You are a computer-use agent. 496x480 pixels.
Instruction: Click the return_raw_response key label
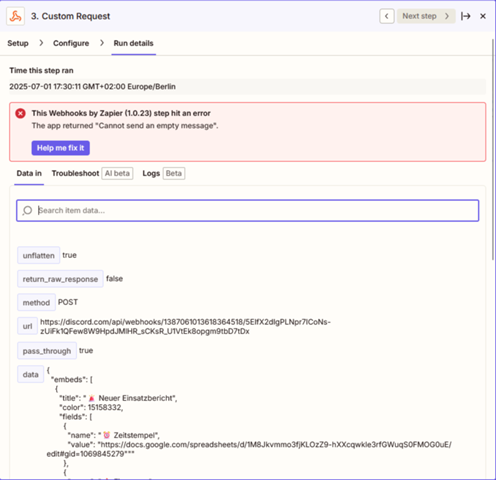tap(60, 279)
